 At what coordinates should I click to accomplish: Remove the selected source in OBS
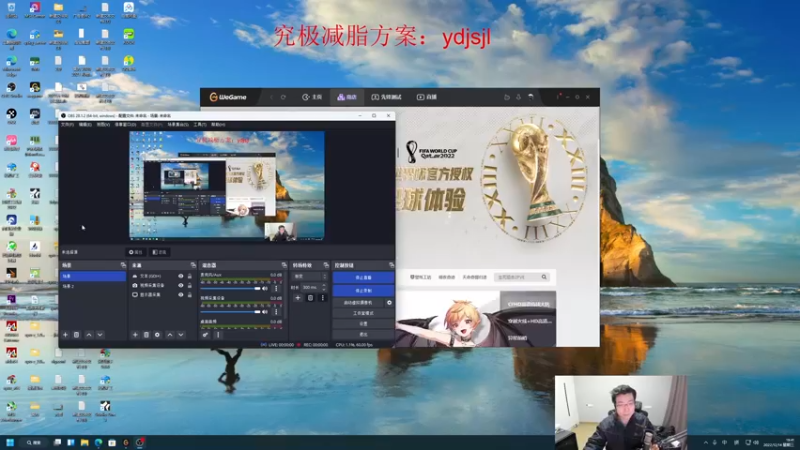click(146, 335)
